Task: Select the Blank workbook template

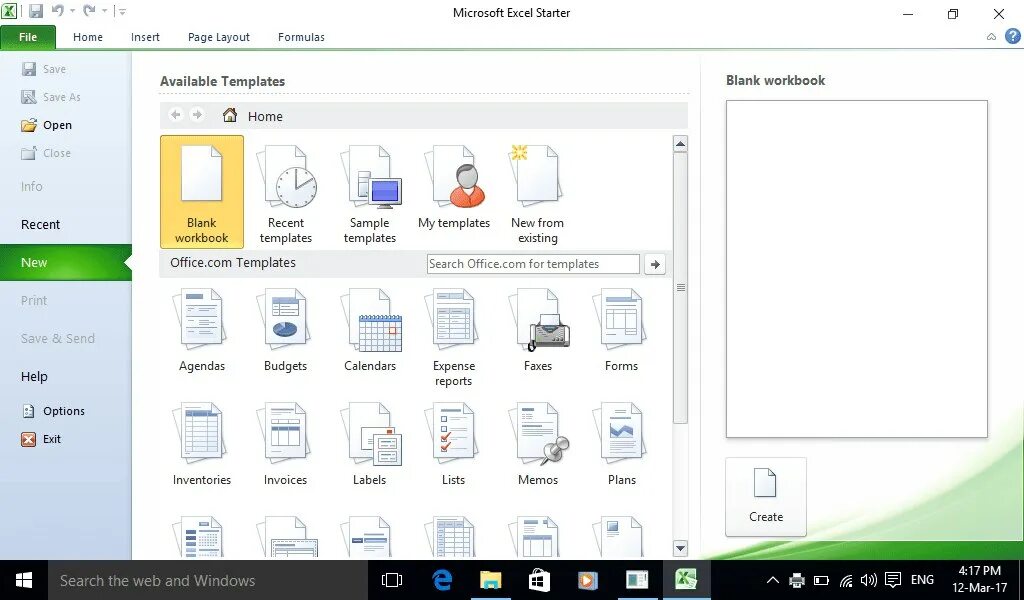Action: (x=202, y=192)
